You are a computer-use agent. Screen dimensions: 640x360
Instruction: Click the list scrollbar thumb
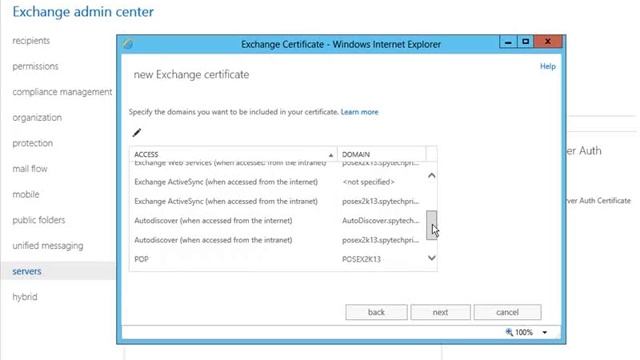(431, 225)
